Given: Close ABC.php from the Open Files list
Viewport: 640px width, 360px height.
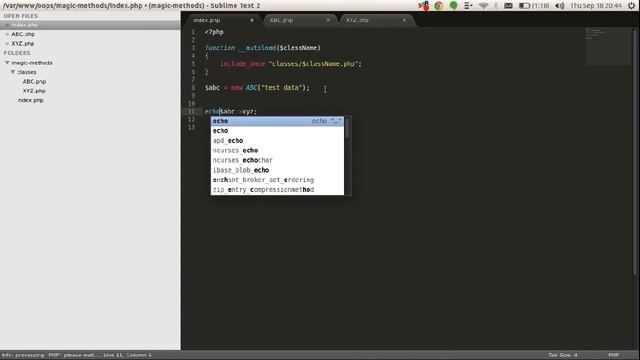Looking at the screenshot, I should (x=7, y=34).
